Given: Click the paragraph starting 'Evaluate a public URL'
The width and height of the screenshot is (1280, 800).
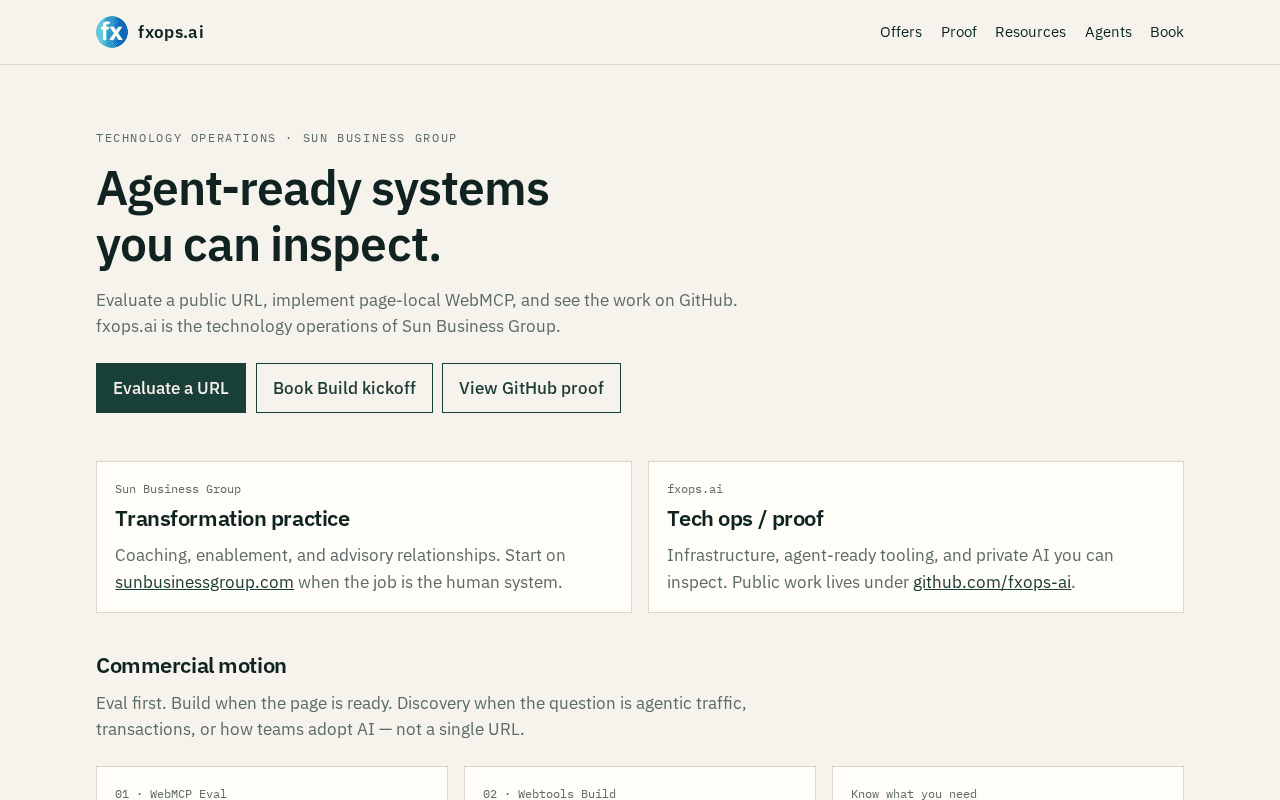Looking at the screenshot, I should [x=417, y=313].
